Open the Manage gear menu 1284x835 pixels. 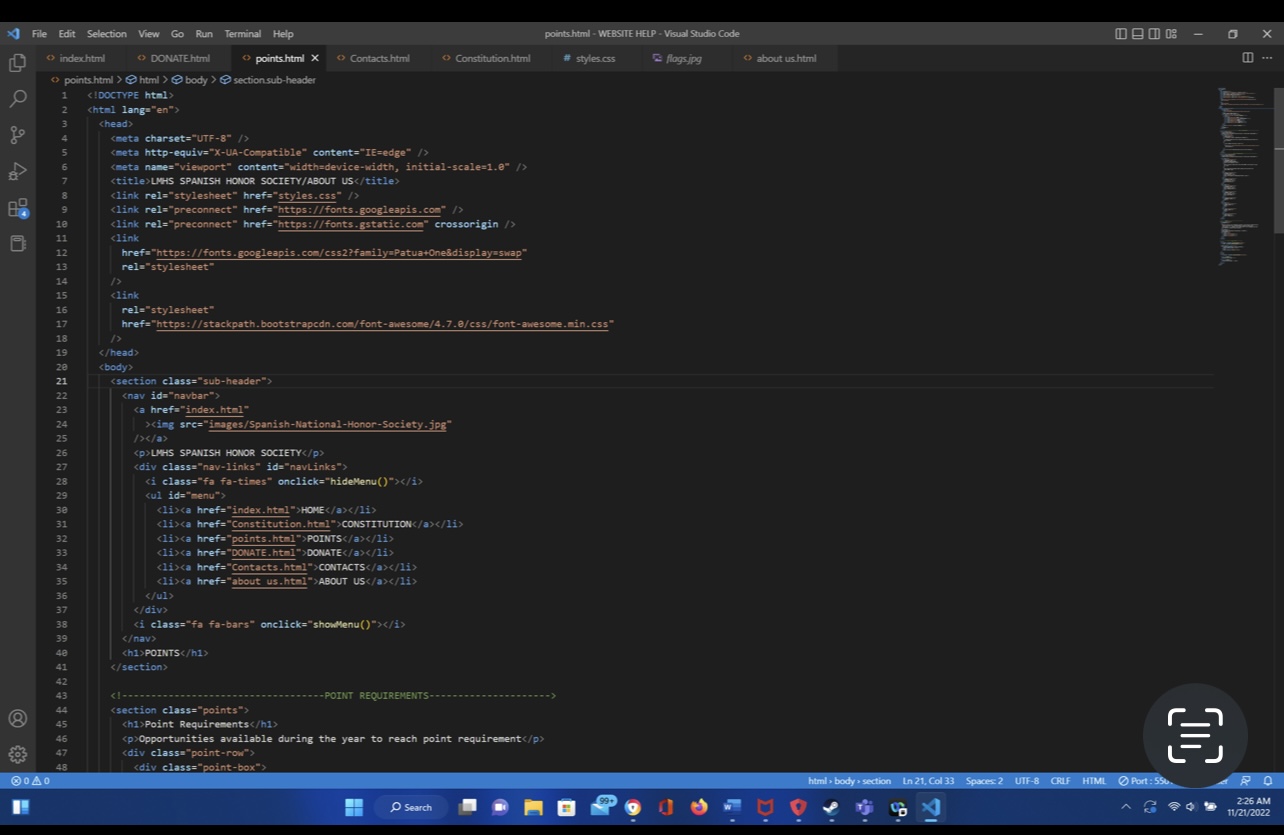[x=17, y=754]
